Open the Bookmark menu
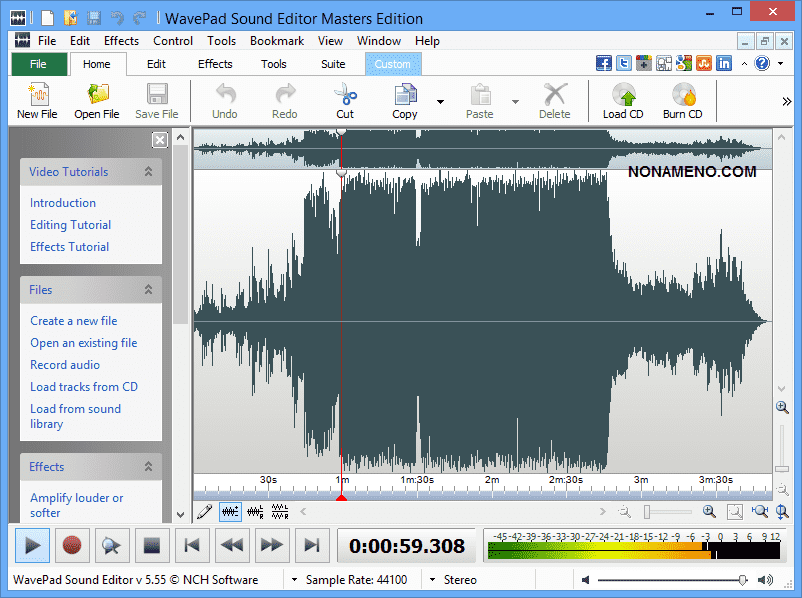The image size is (802, 598). click(x=277, y=41)
